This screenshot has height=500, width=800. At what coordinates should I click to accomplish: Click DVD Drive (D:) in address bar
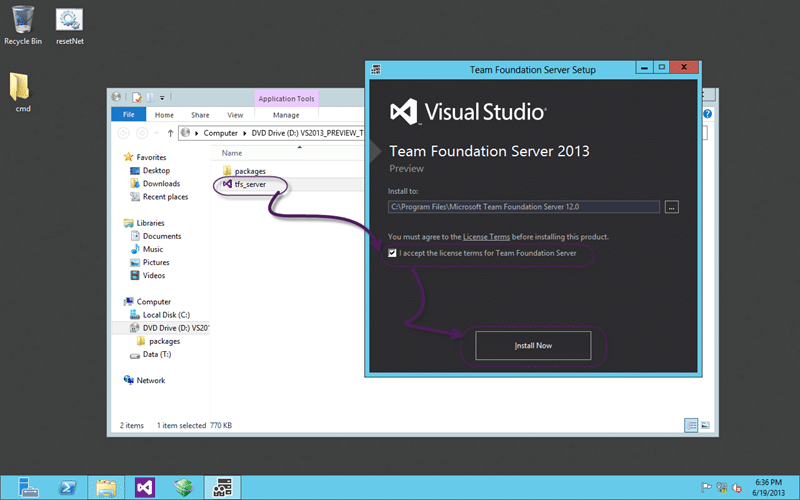pos(307,133)
